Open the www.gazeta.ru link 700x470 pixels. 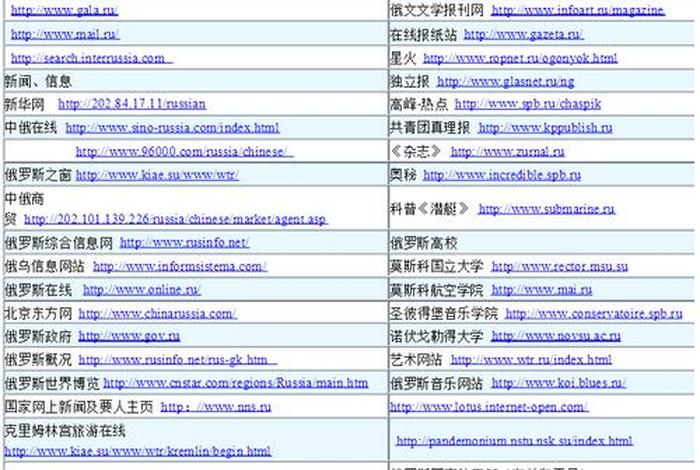point(524,34)
